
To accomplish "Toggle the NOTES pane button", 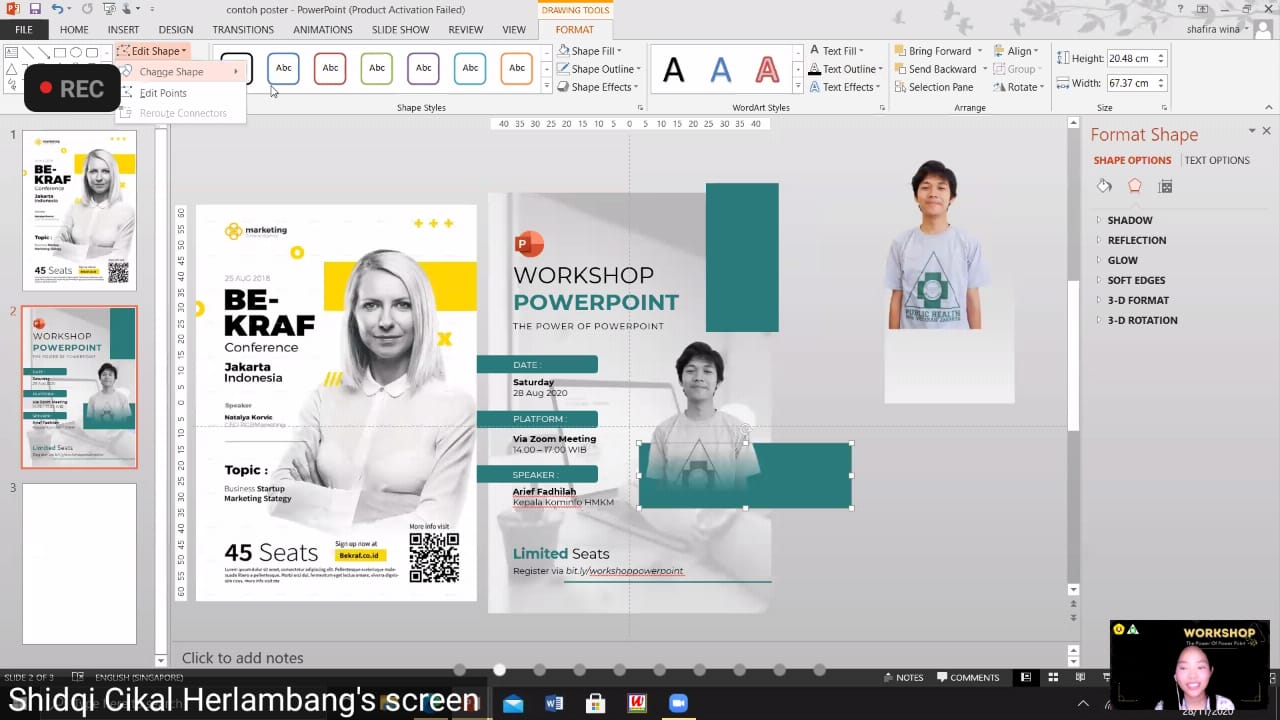I will tap(903, 677).
